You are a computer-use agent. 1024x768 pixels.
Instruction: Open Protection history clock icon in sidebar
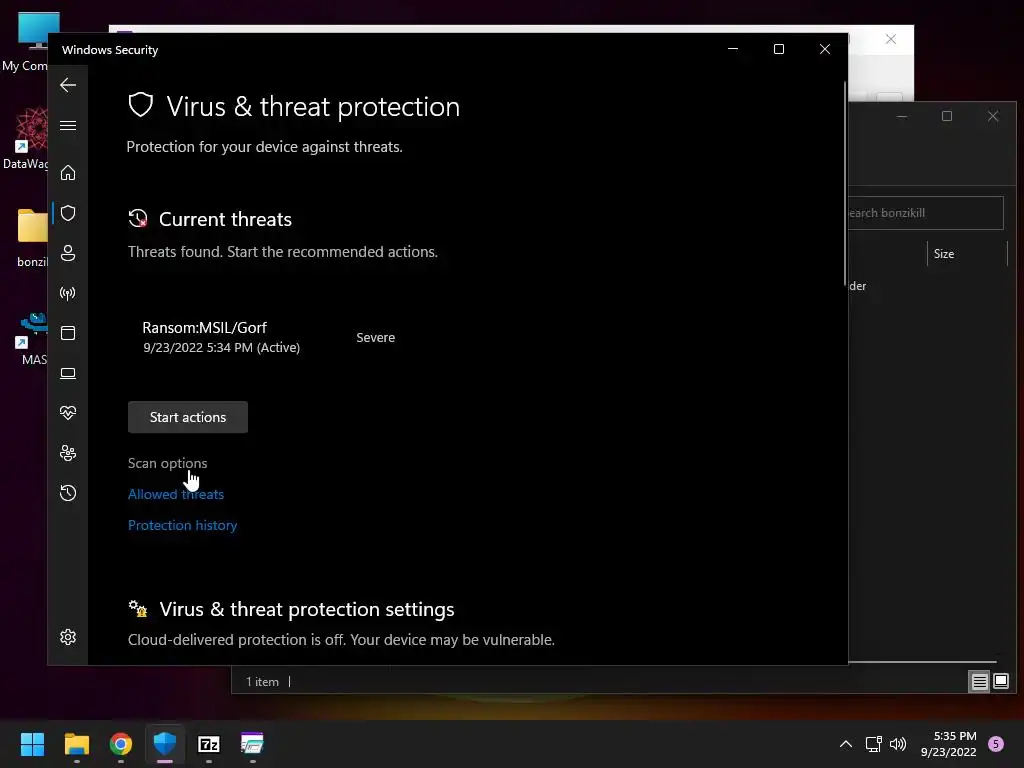point(68,493)
